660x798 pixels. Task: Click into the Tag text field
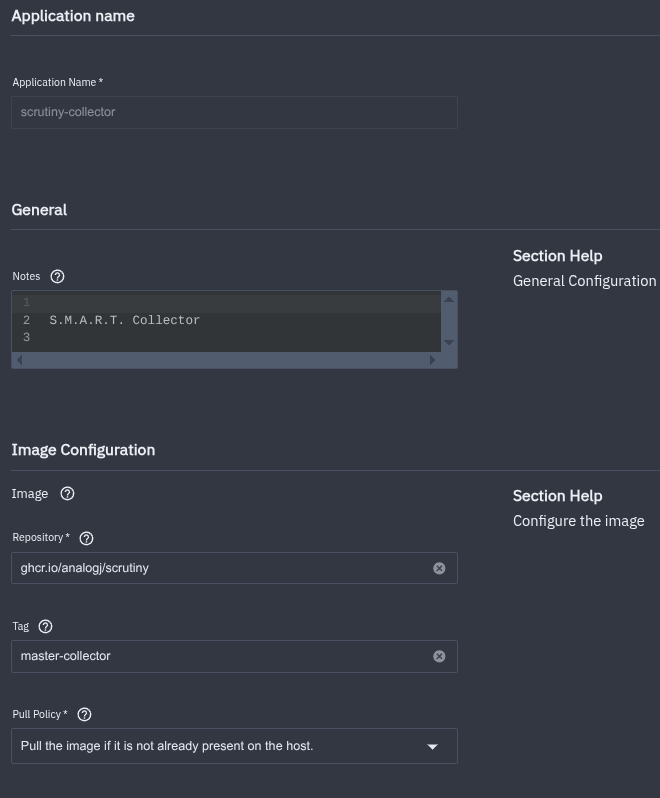pyautogui.click(x=220, y=656)
